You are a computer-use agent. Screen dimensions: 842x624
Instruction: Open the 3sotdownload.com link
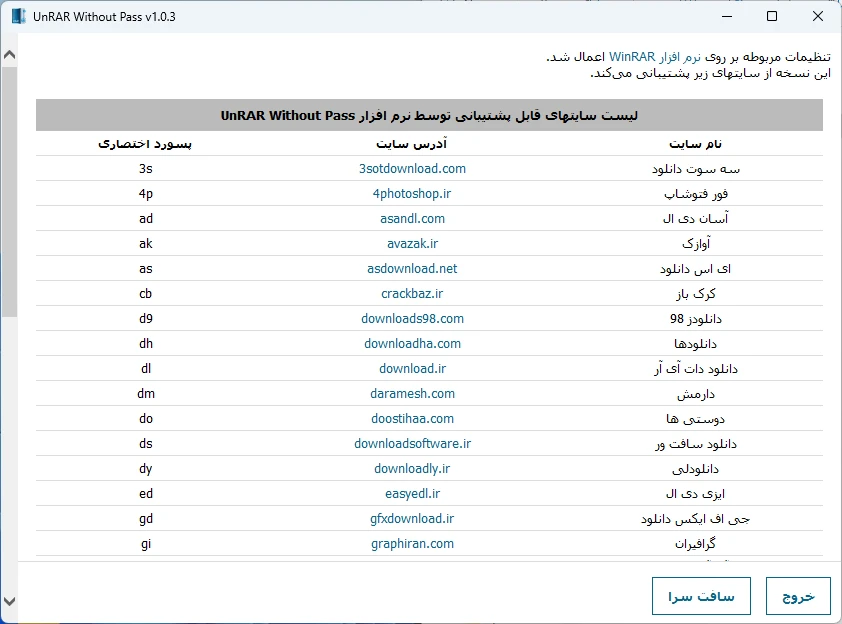[x=412, y=169]
